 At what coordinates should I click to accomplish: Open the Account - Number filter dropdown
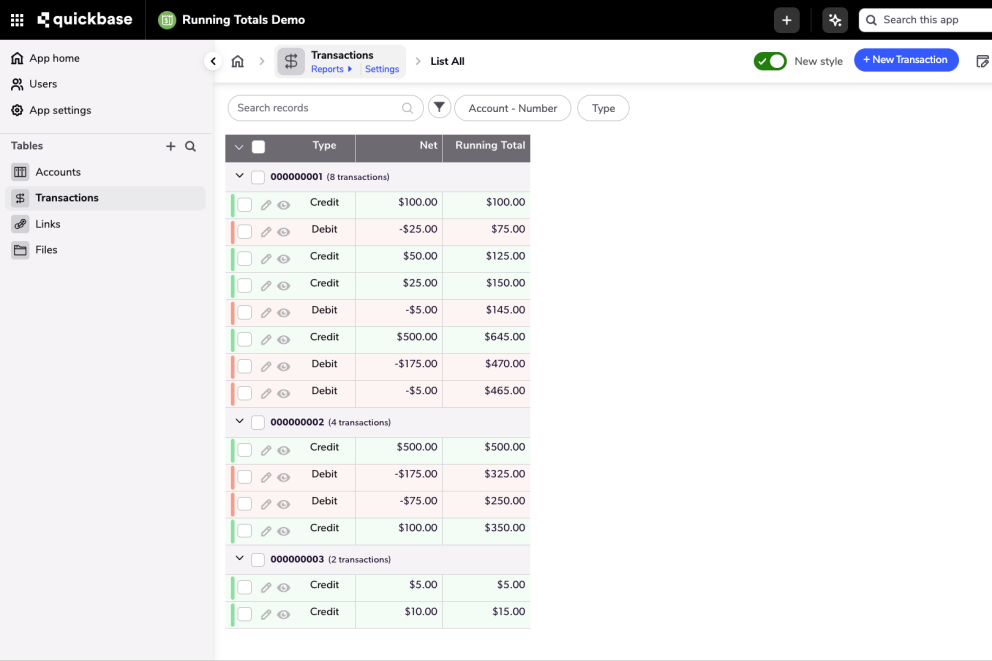(x=513, y=107)
